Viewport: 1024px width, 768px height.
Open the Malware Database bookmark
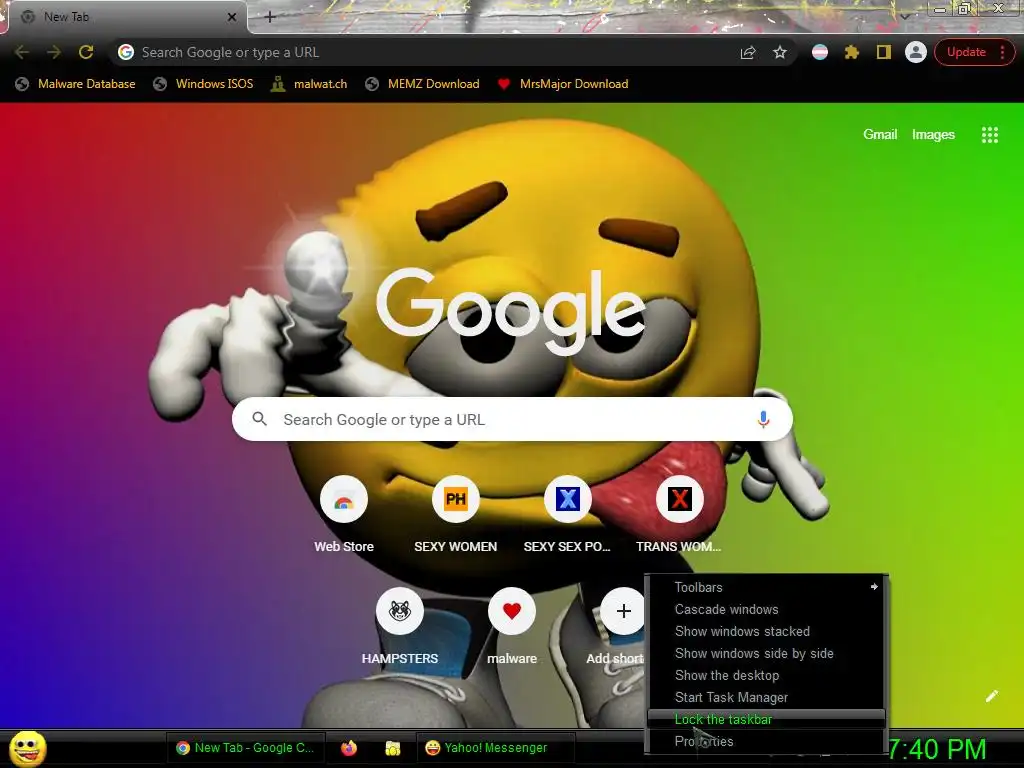point(76,84)
